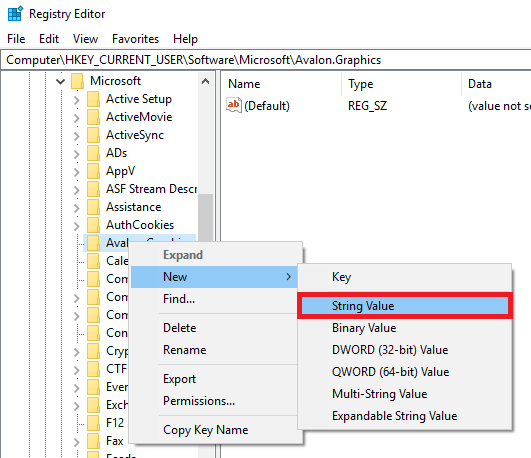
Task: Select the ADs folder icon
Action: click(x=93, y=153)
